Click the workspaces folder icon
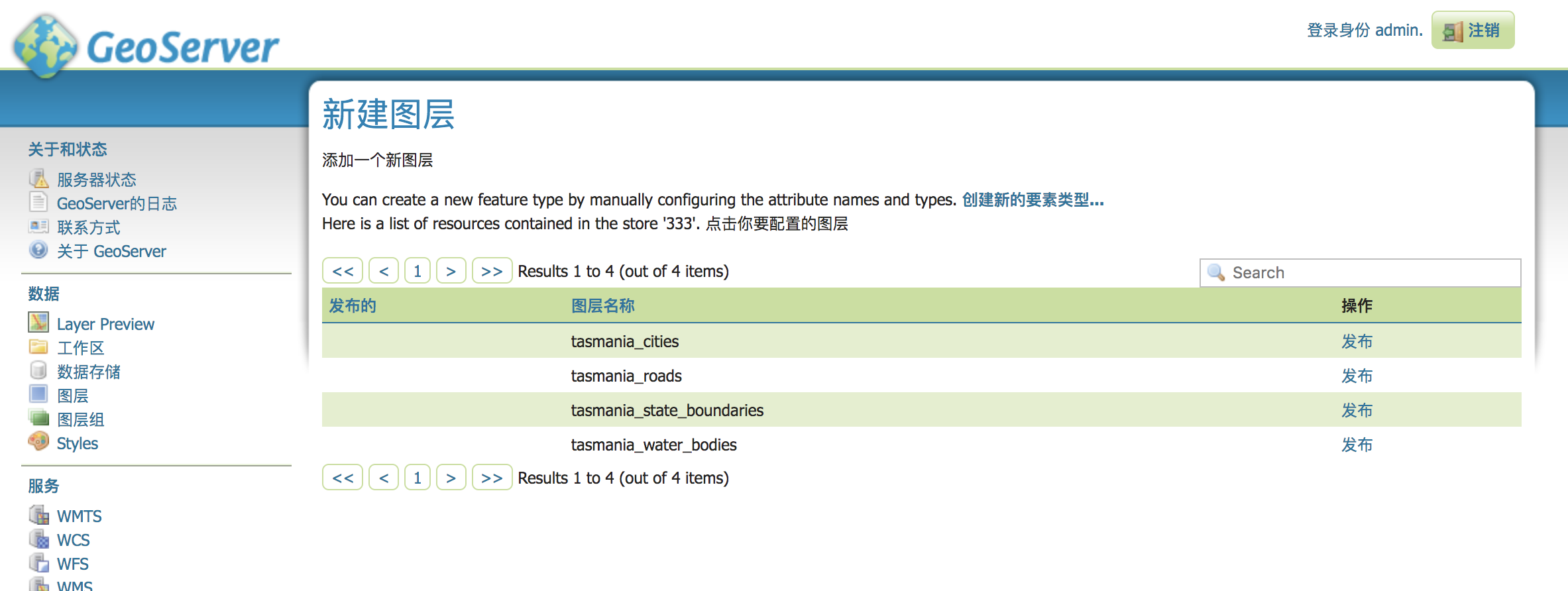Image resolution: width=1568 pixels, height=591 pixels. tap(38, 347)
